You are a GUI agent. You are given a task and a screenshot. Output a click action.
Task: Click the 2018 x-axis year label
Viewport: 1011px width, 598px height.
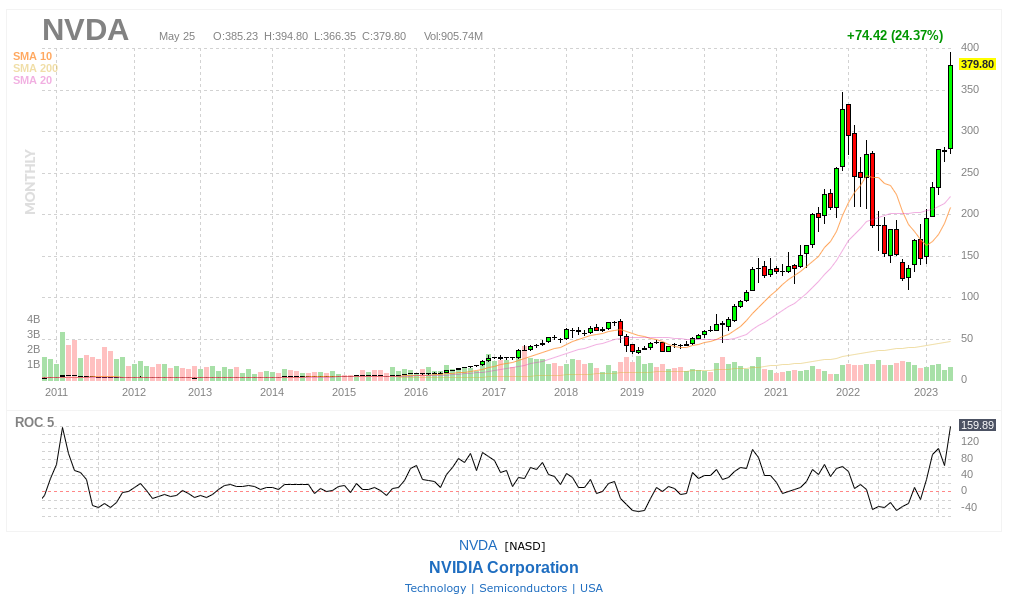click(566, 392)
